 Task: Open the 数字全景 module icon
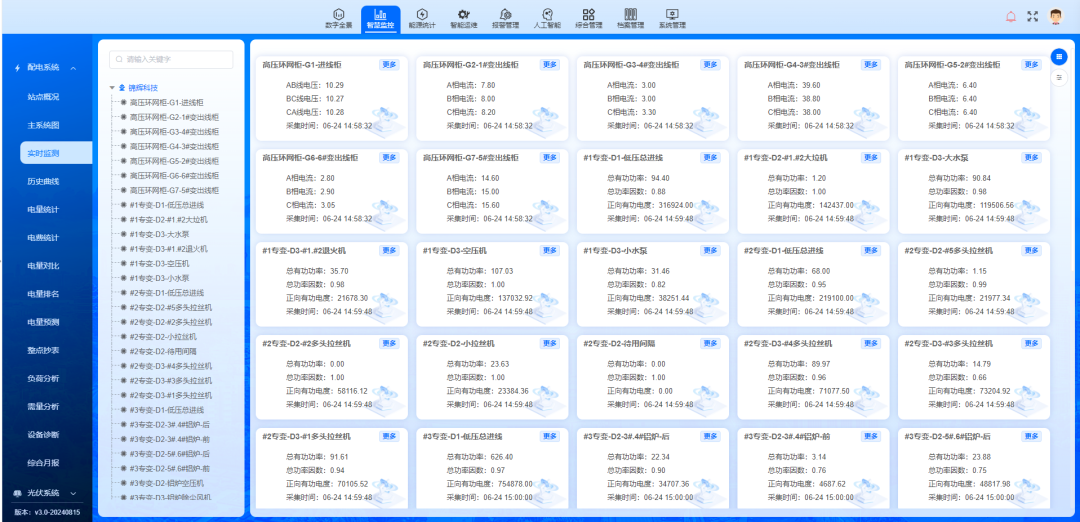click(x=338, y=14)
